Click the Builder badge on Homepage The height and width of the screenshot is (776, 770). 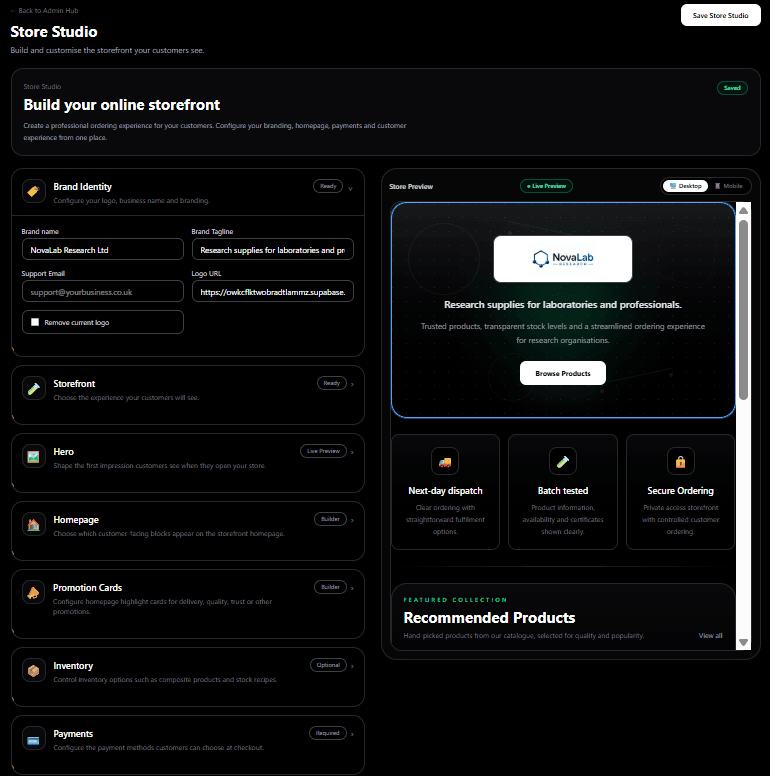click(x=330, y=519)
